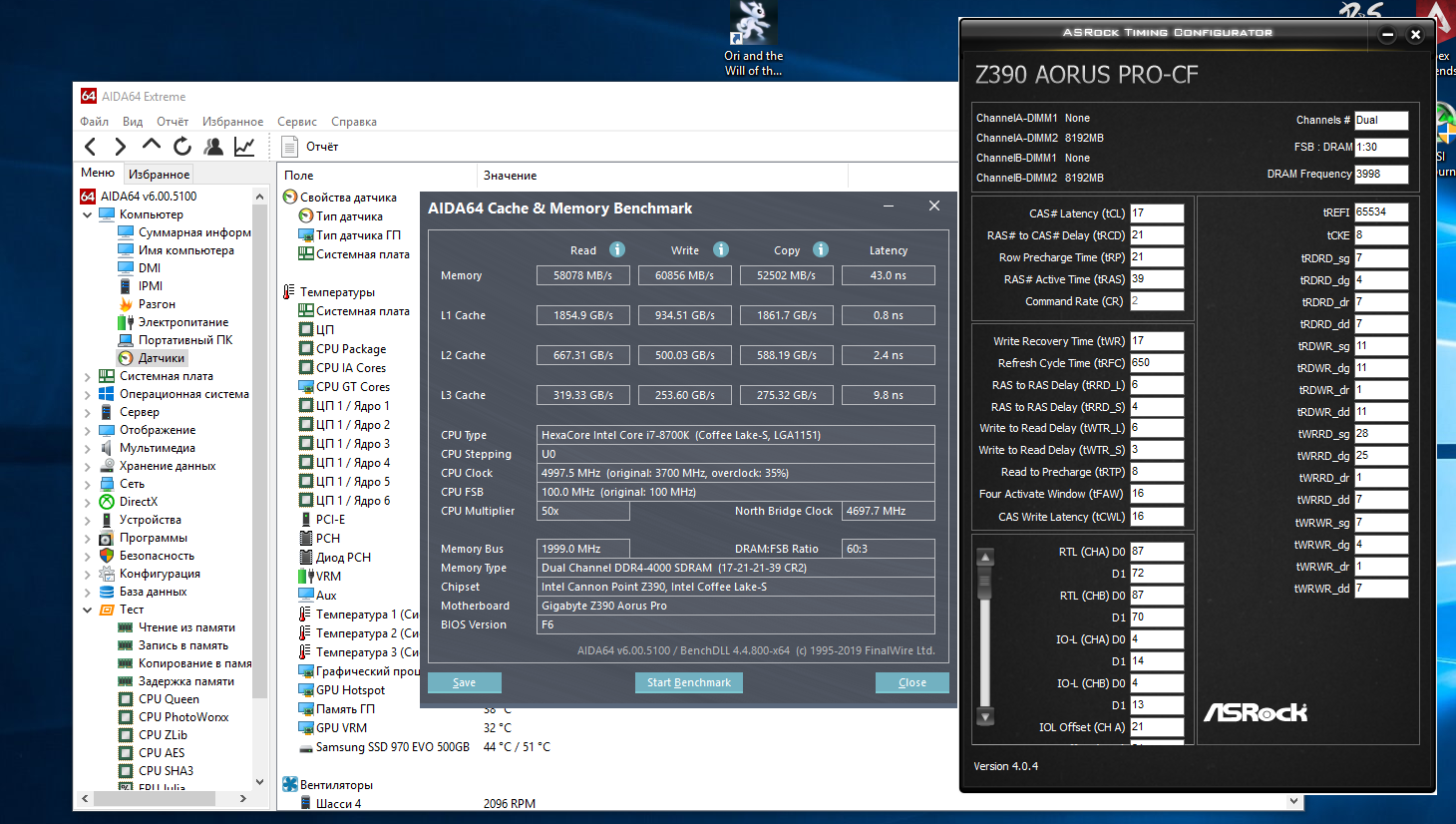Click the DRAM Frequency field
Viewport: 1456px width, 824px height.
click(x=1381, y=174)
